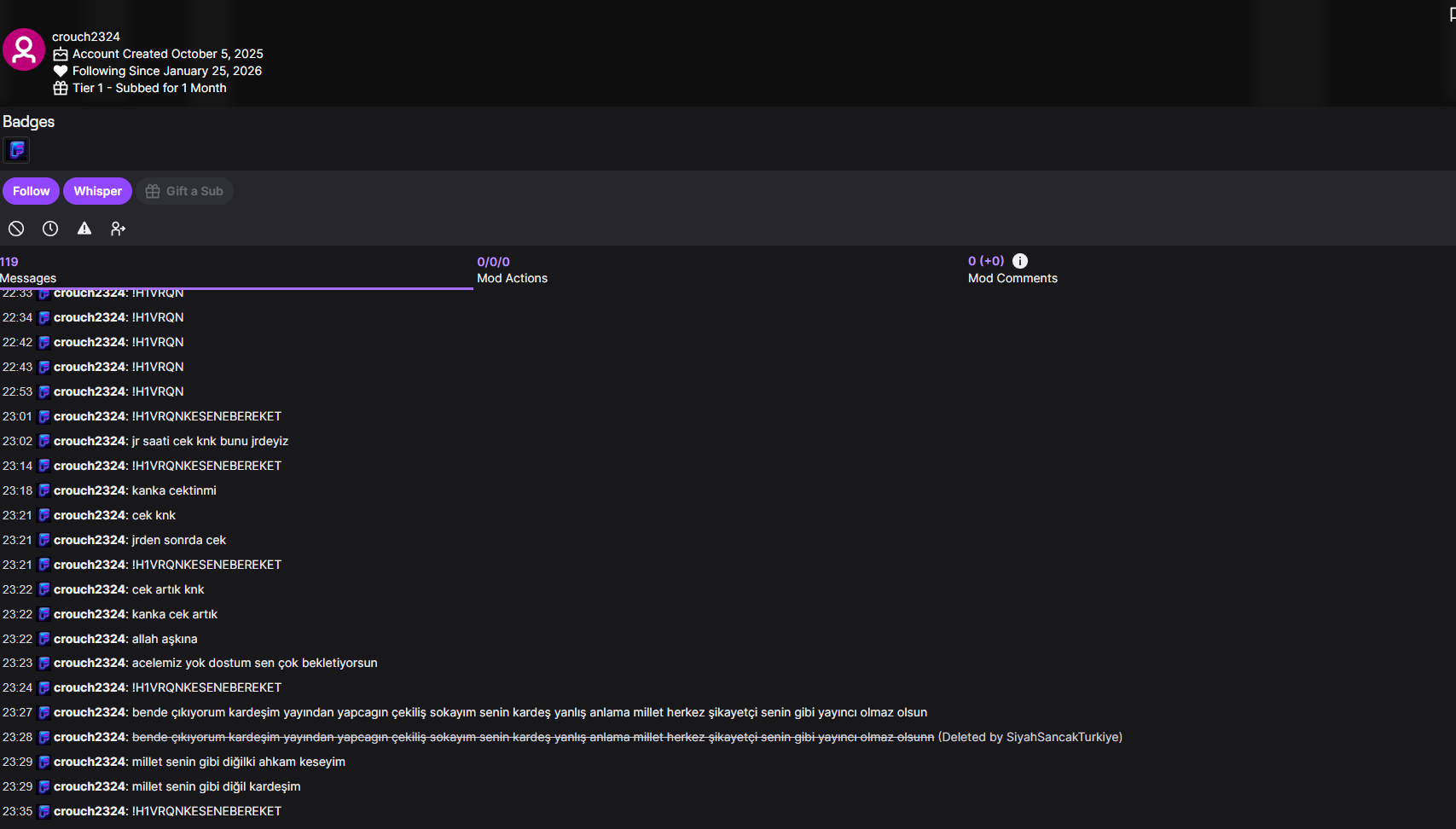Click the Account Created October 5, 2025 text
Viewport: 1456px width, 829px height.
[168, 54]
